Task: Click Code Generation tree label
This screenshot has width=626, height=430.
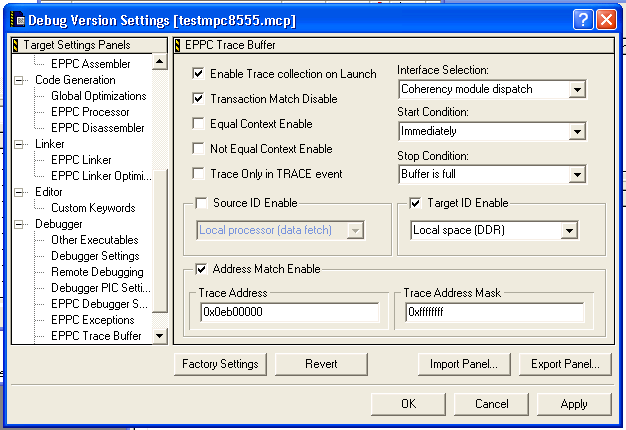Action: 75,80
